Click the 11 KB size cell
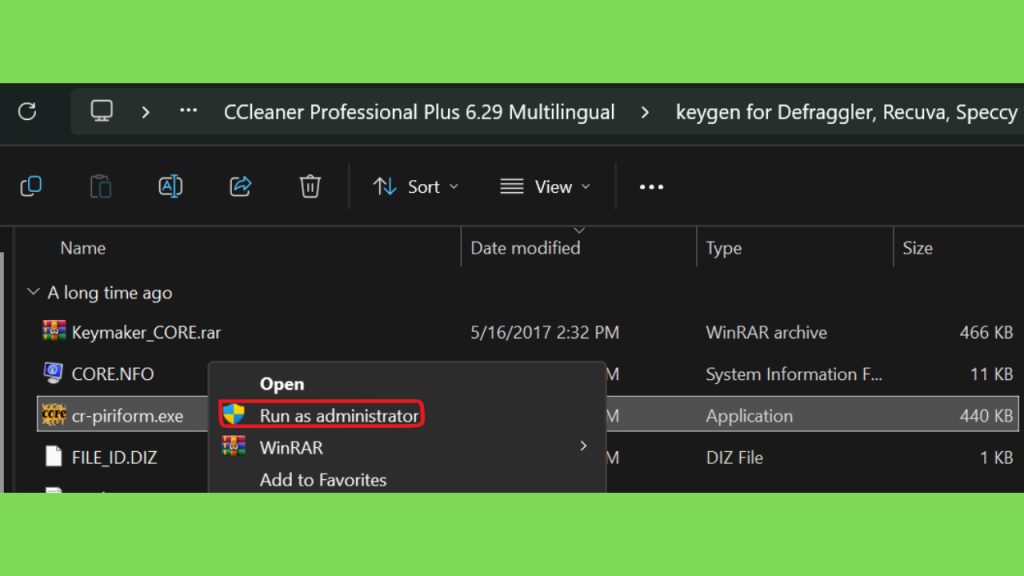The image size is (1024, 576). 991,374
